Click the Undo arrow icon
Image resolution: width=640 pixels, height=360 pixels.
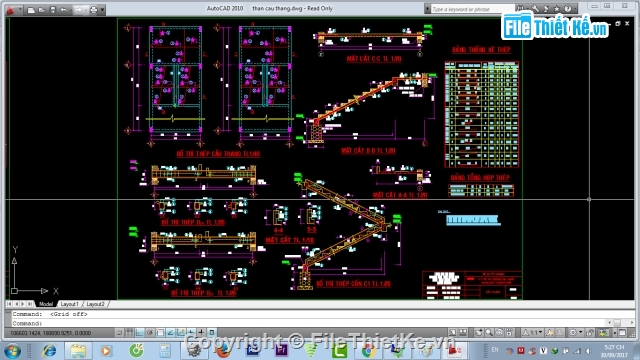[64, 10]
